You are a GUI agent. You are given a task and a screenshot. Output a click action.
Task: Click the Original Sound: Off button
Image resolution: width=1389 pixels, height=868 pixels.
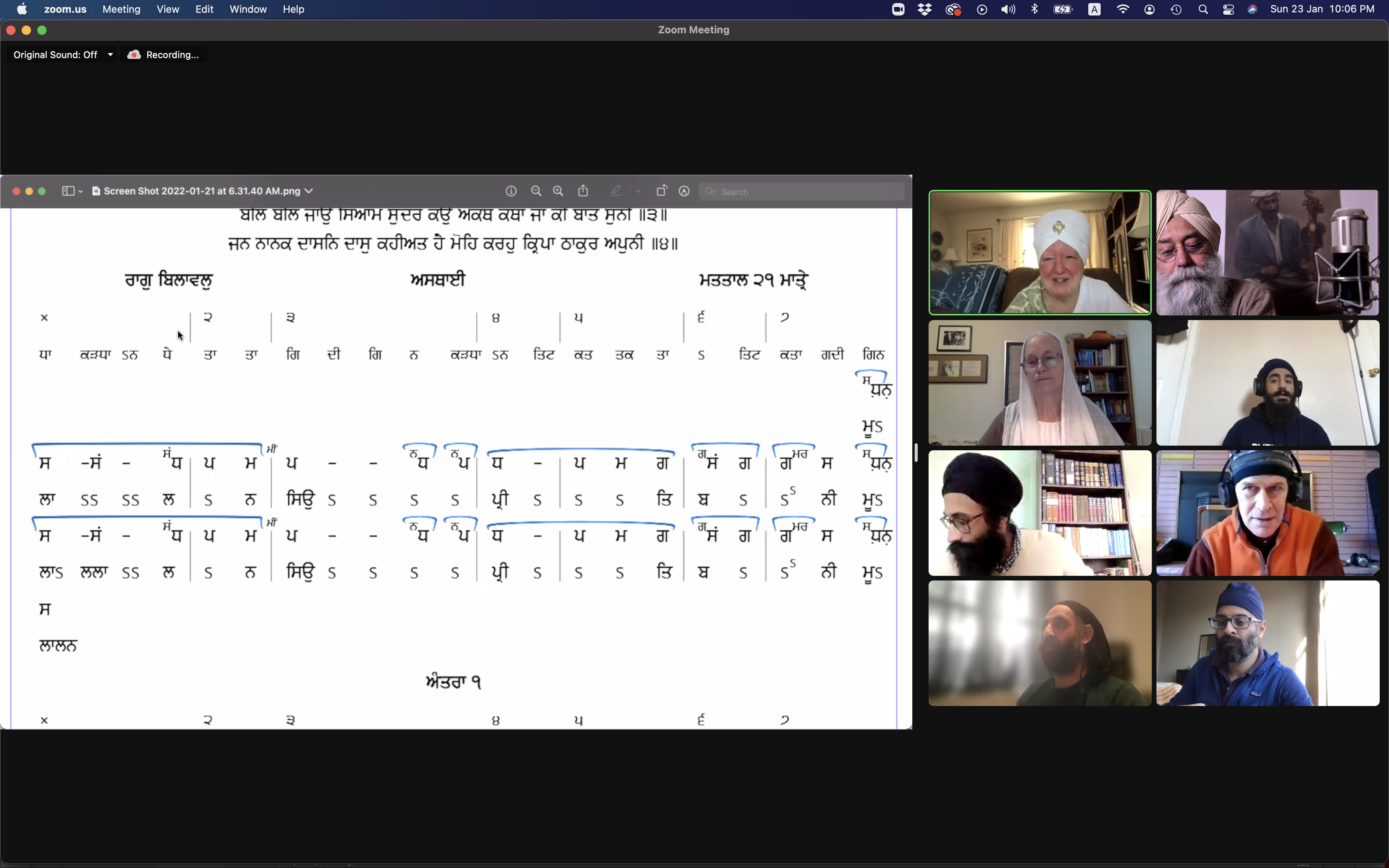(x=55, y=55)
